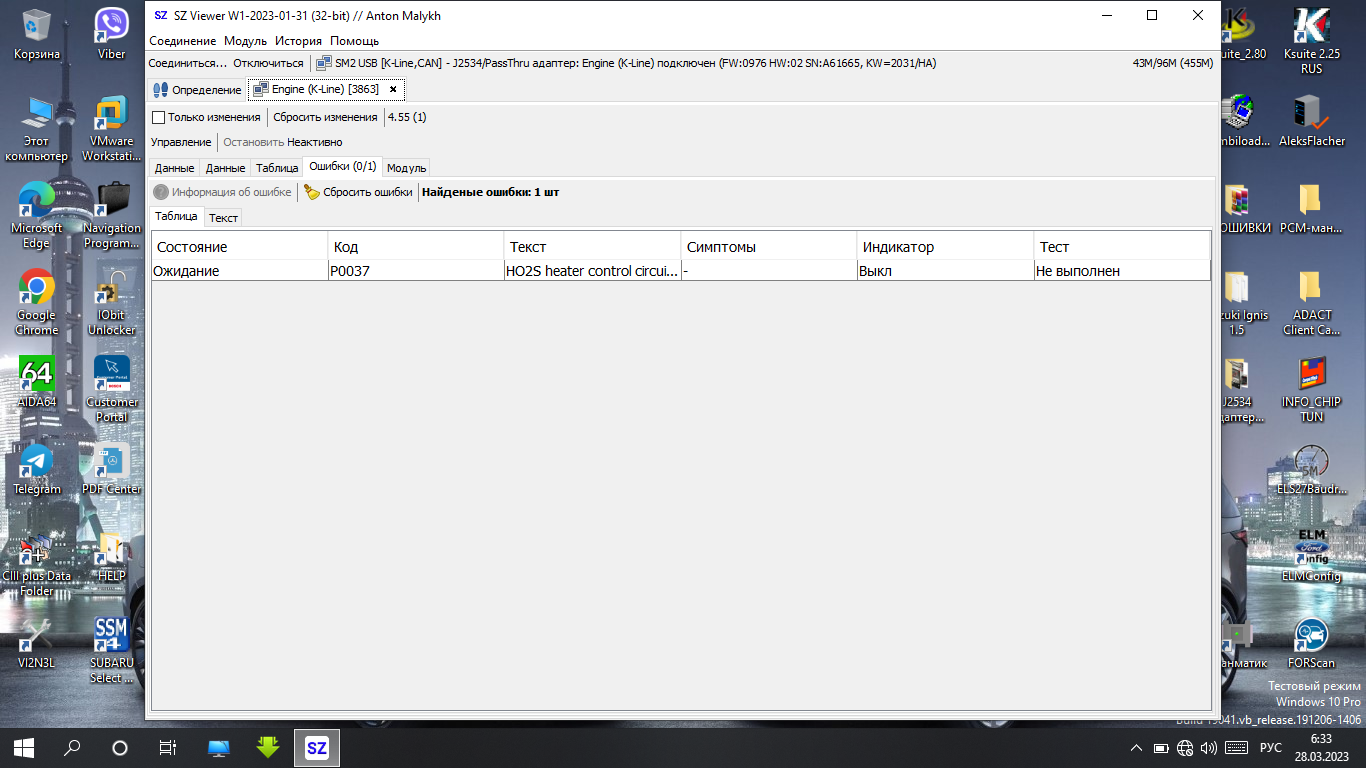Sort by Код column header
The width and height of the screenshot is (1366, 768).
click(x=416, y=247)
